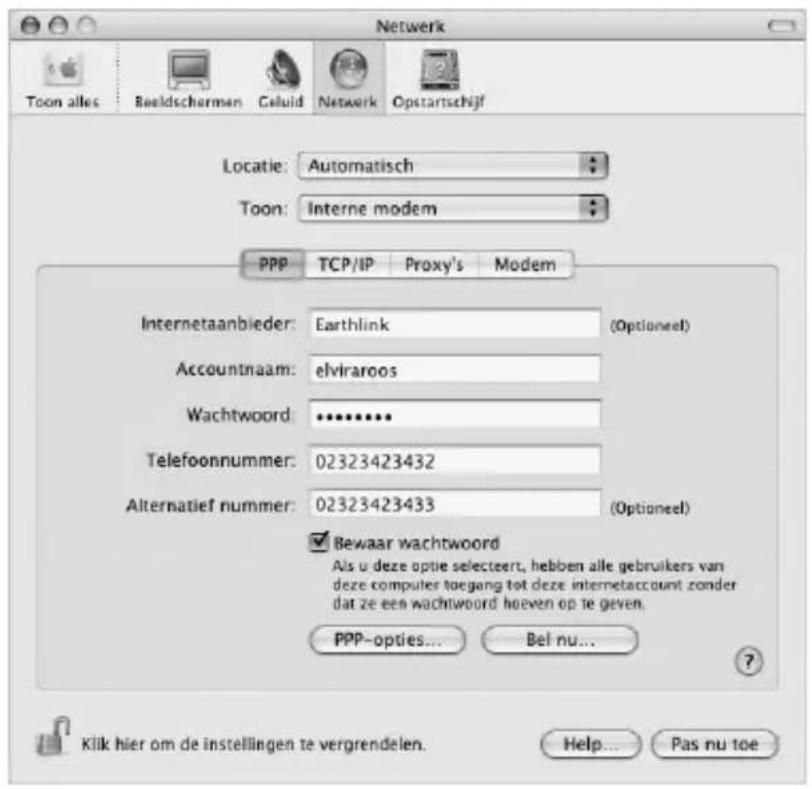
Task: Click the Internetaanbieder field with Earthlink
Action: (455, 325)
